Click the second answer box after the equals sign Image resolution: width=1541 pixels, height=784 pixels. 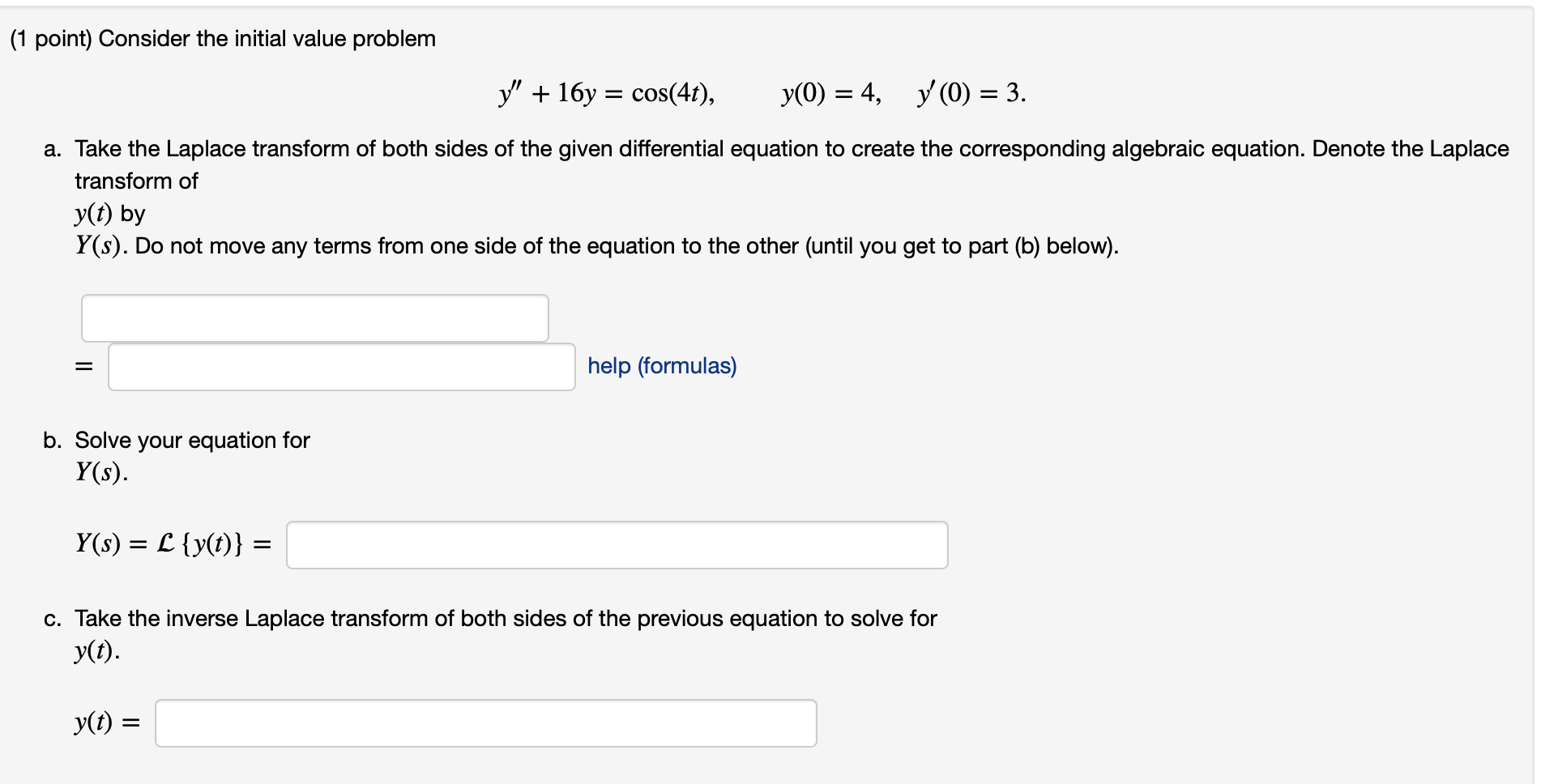coord(340,366)
